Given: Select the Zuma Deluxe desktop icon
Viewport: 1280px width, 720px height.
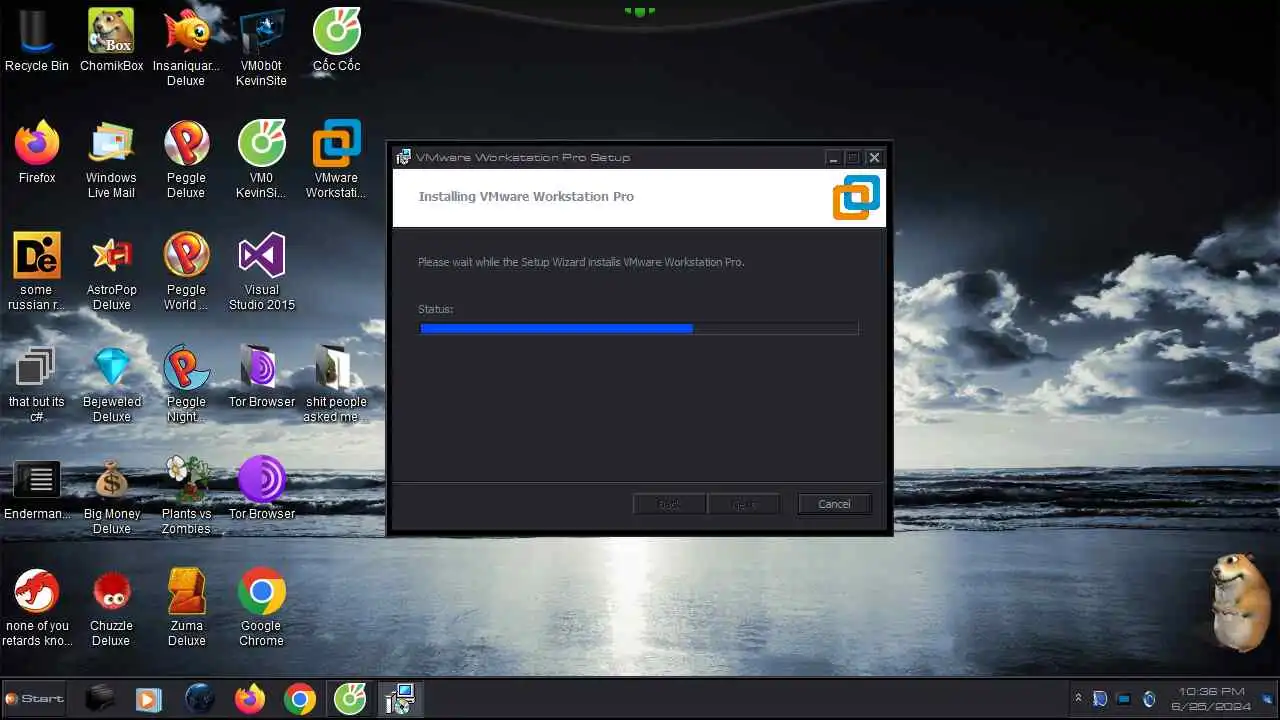Looking at the screenshot, I should click(x=186, y=608).
